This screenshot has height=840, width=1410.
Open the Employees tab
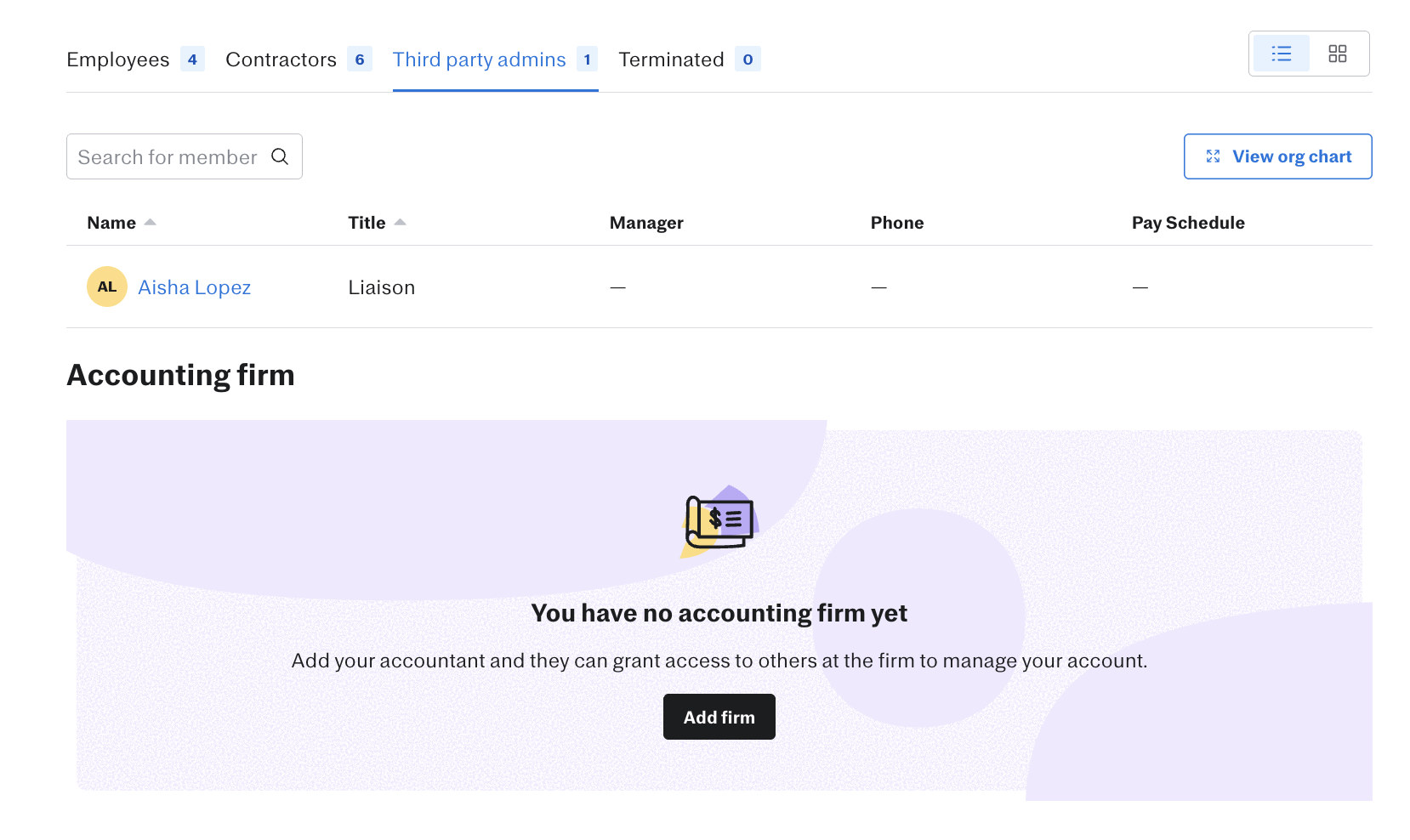(x=118, y=60)
